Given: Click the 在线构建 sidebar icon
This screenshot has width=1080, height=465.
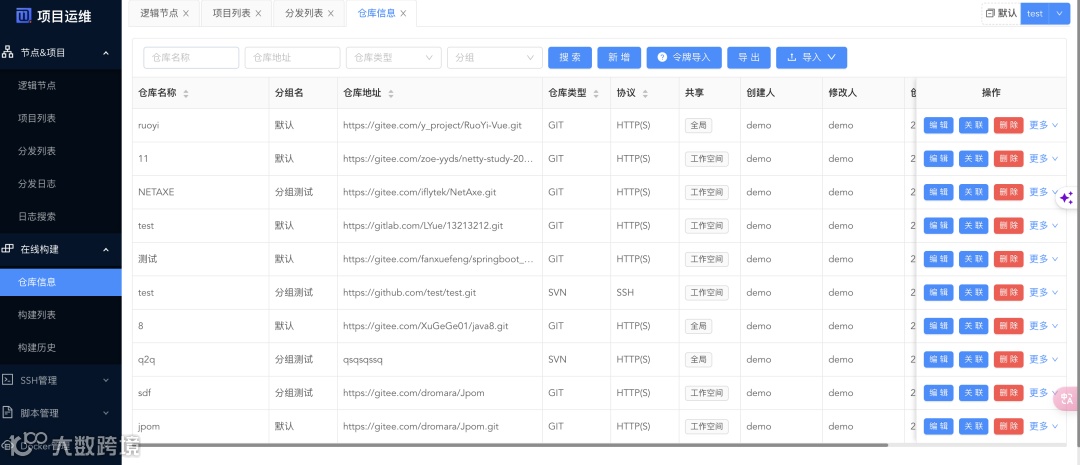Looking at the screenshot, I should tap(8, 249).
